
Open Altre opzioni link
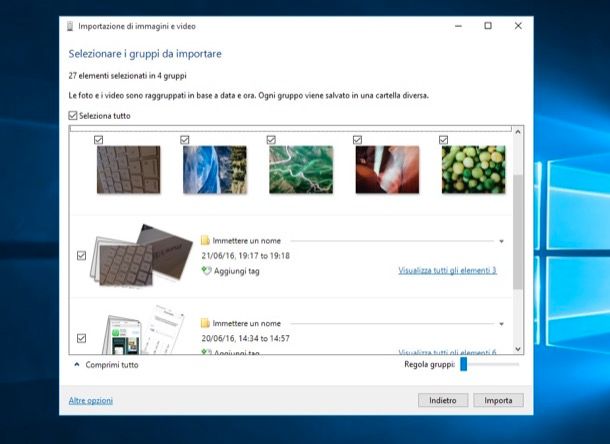90,400
